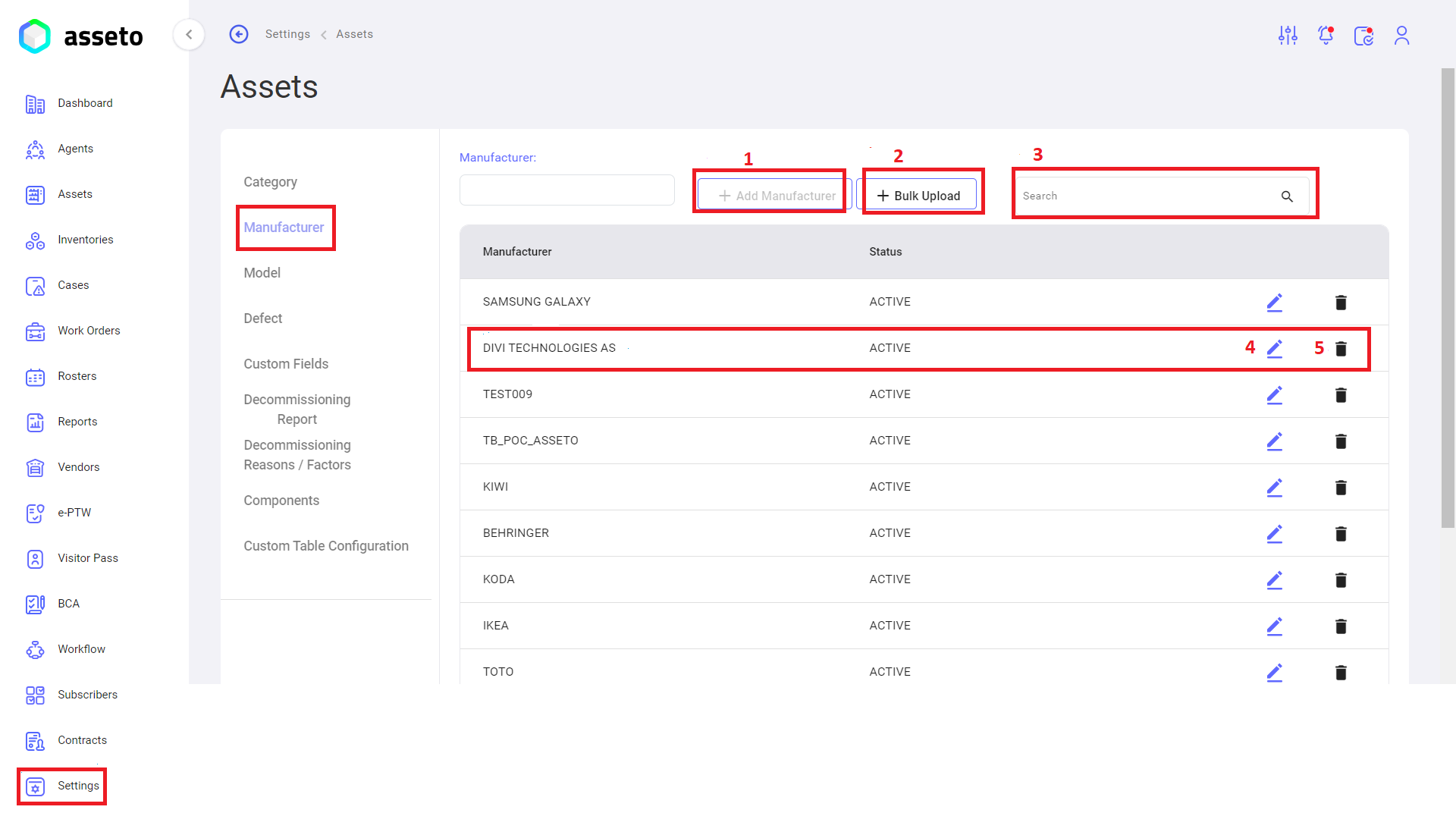Open the user profile icon
This screenshot has height=813, width=1456.
(1401, 35)
